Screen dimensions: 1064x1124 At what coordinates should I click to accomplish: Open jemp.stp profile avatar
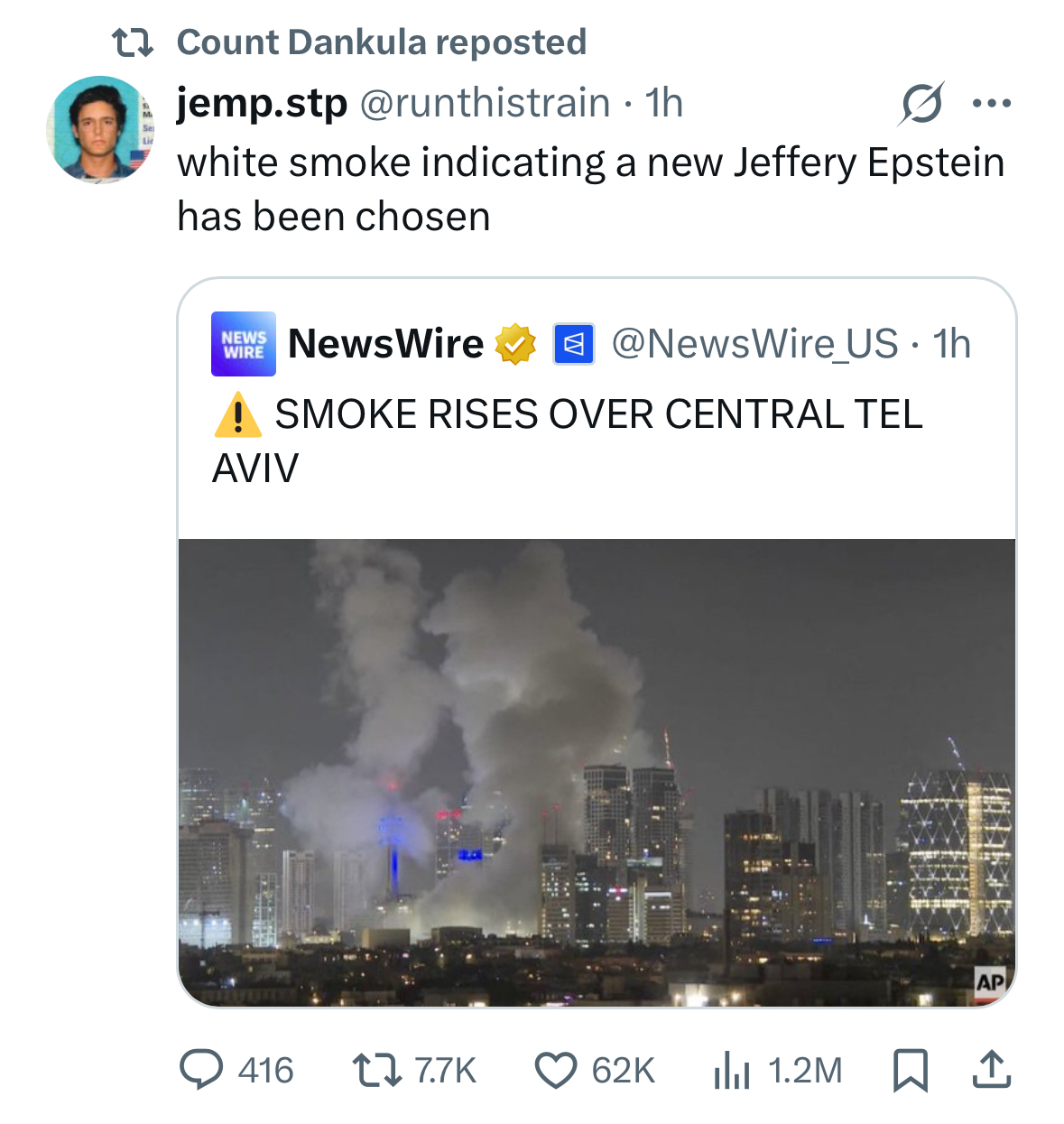coord(100,130)
